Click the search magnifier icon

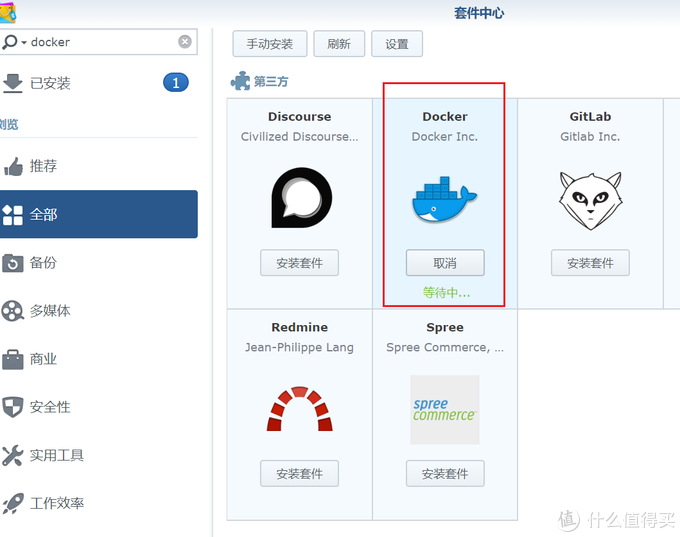(x=11, y=42)
